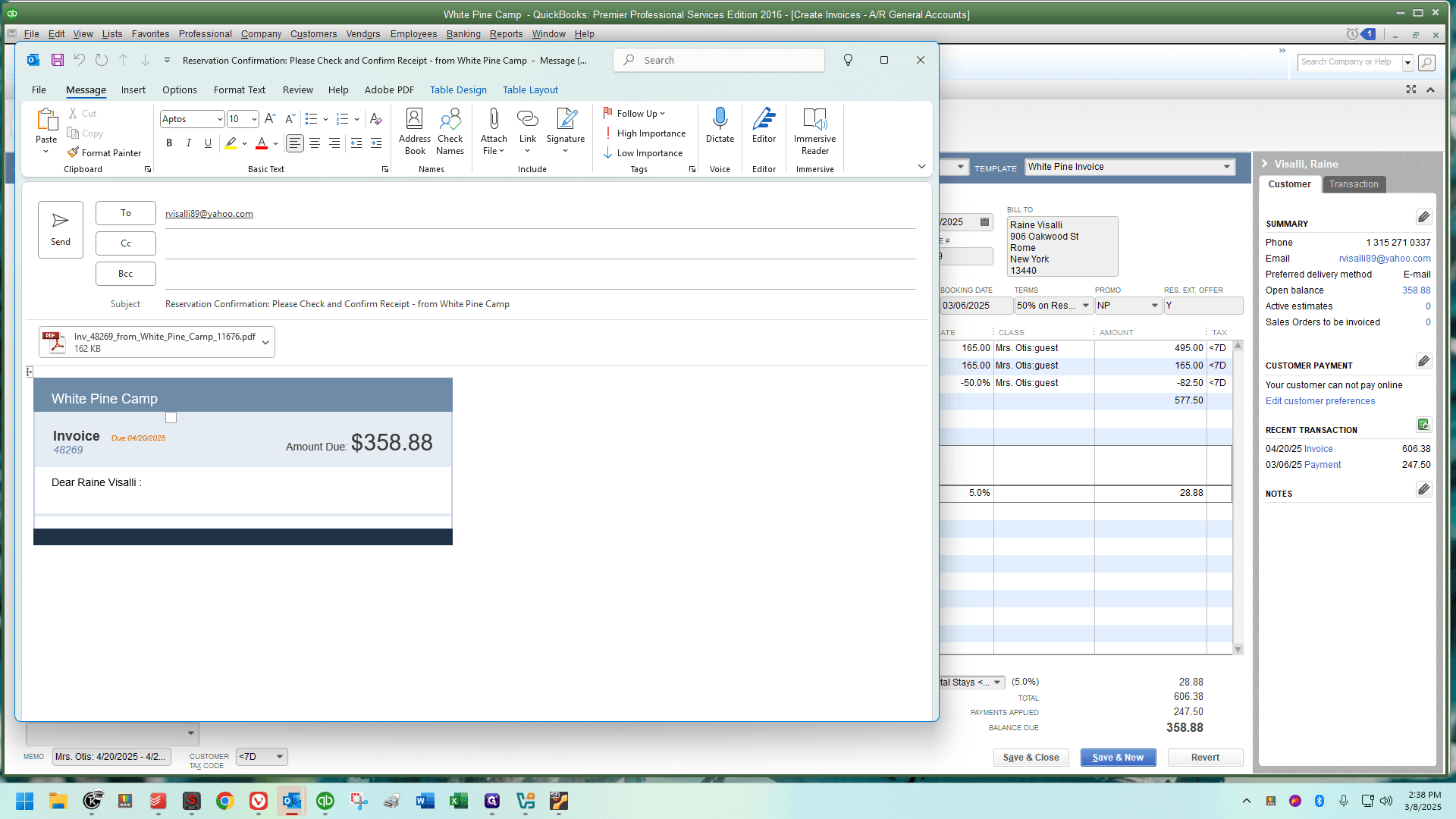The width and height of the screenshot is (1456, 819).
Task: Set paragraph to Align Left
Action: (295, 143)
